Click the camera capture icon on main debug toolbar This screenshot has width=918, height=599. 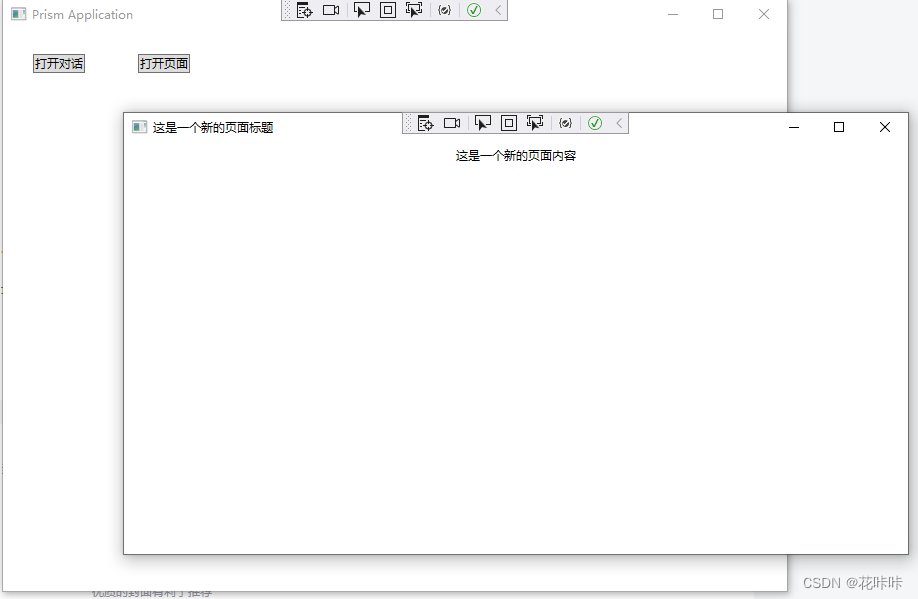tap(331, 10)
